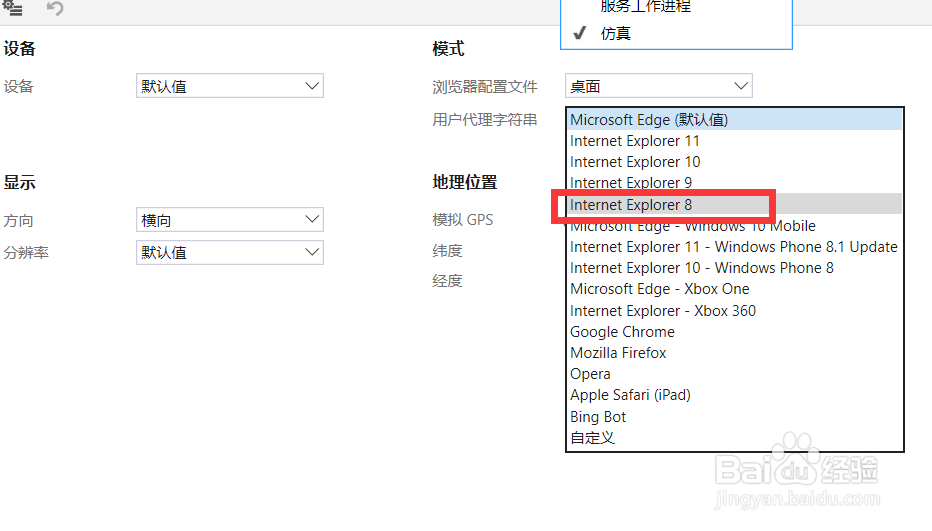Choose plain Internet Explorer 11 user agent
932x531 pixels.
coord(635,141)
